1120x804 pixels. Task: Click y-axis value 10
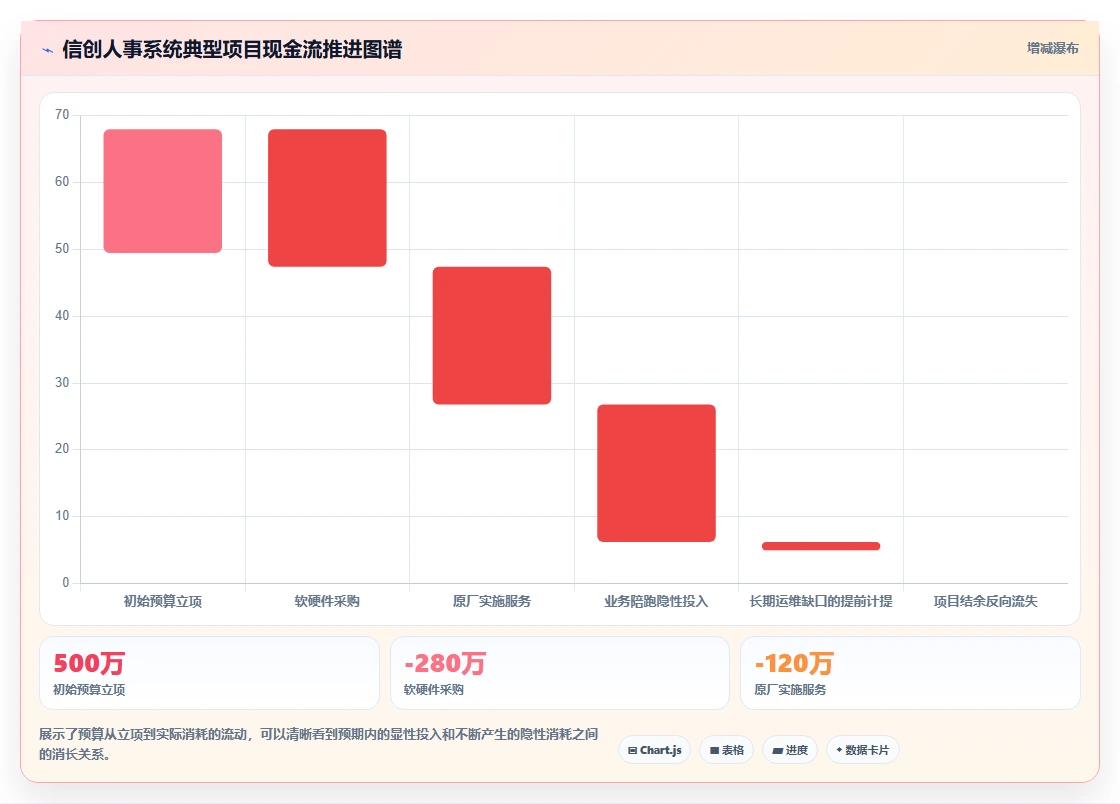click(62, 516)
